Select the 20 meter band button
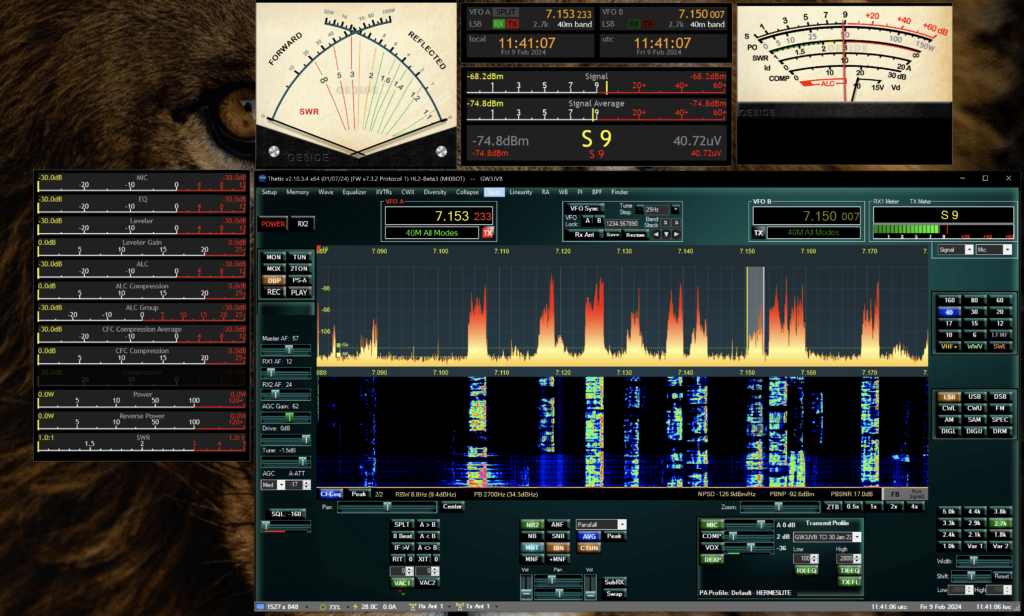This screenshot has width=1024, height=616. tap(1000, 312)
